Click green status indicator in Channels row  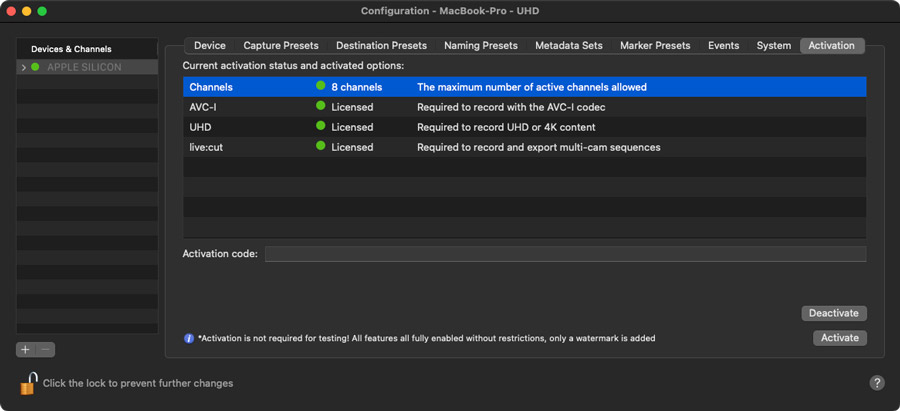(321, 87)
